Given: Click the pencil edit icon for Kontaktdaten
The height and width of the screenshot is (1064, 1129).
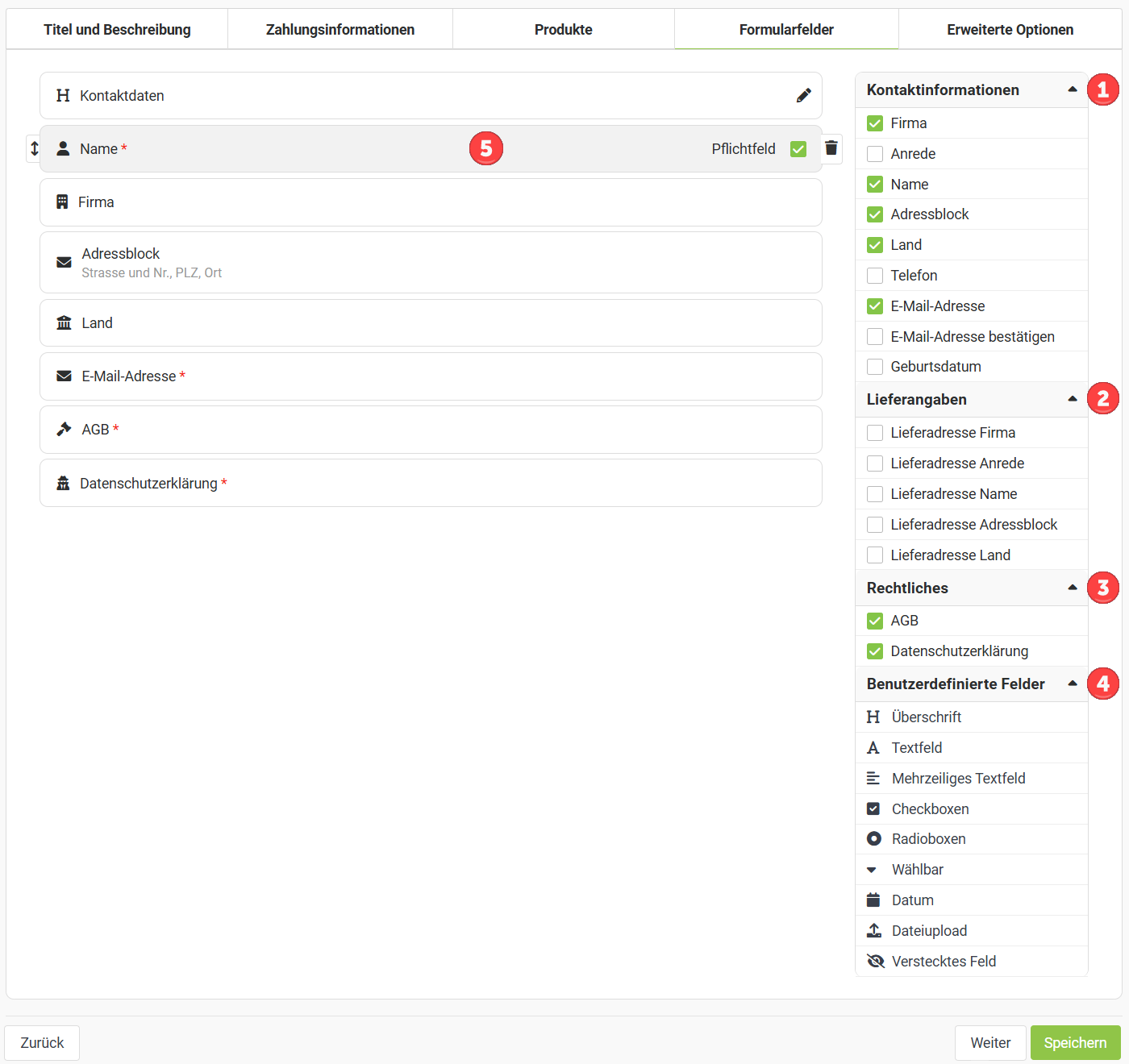Looking at the screenshot, I should coord(803,96).
